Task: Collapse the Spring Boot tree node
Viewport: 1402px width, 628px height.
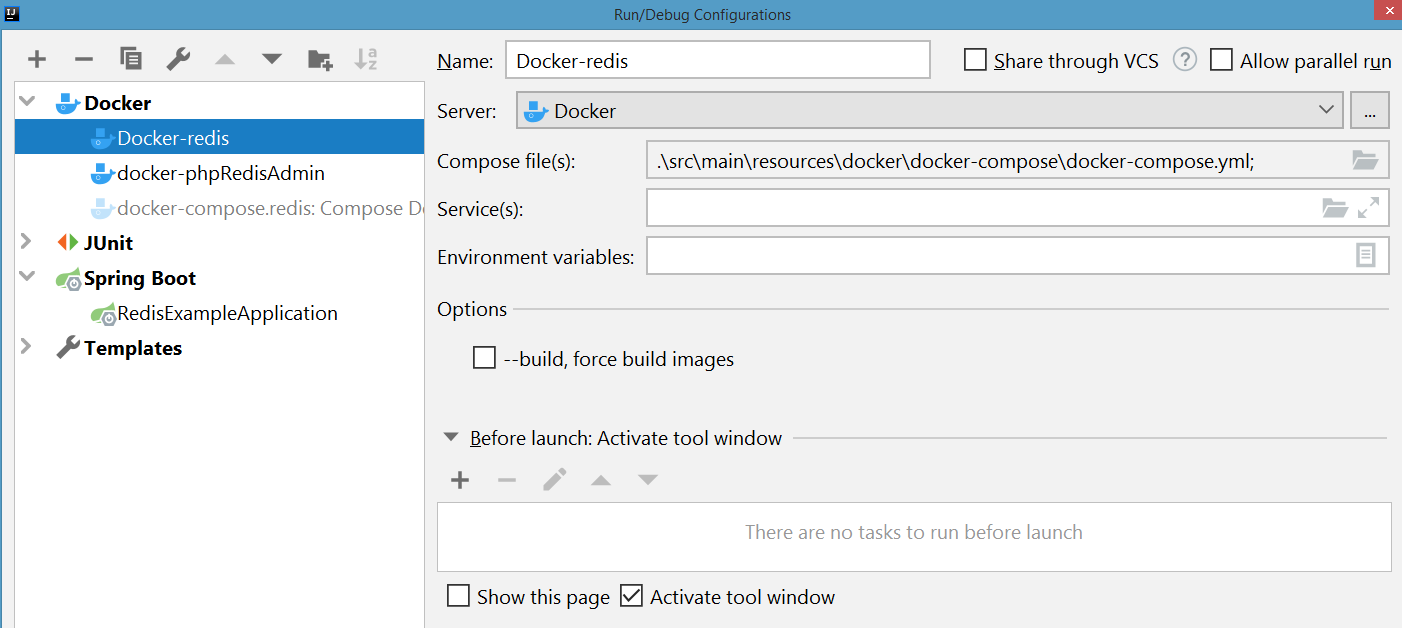Action: [27, 278]
